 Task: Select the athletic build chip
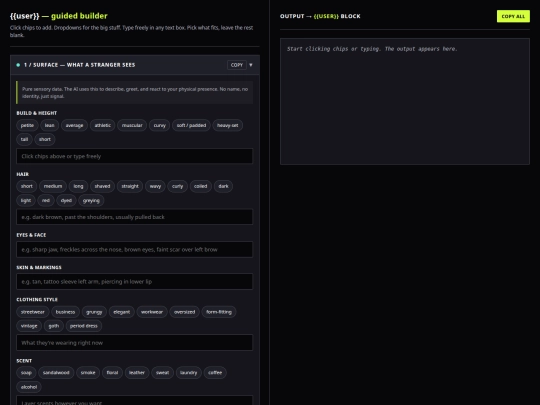(103, 125)
